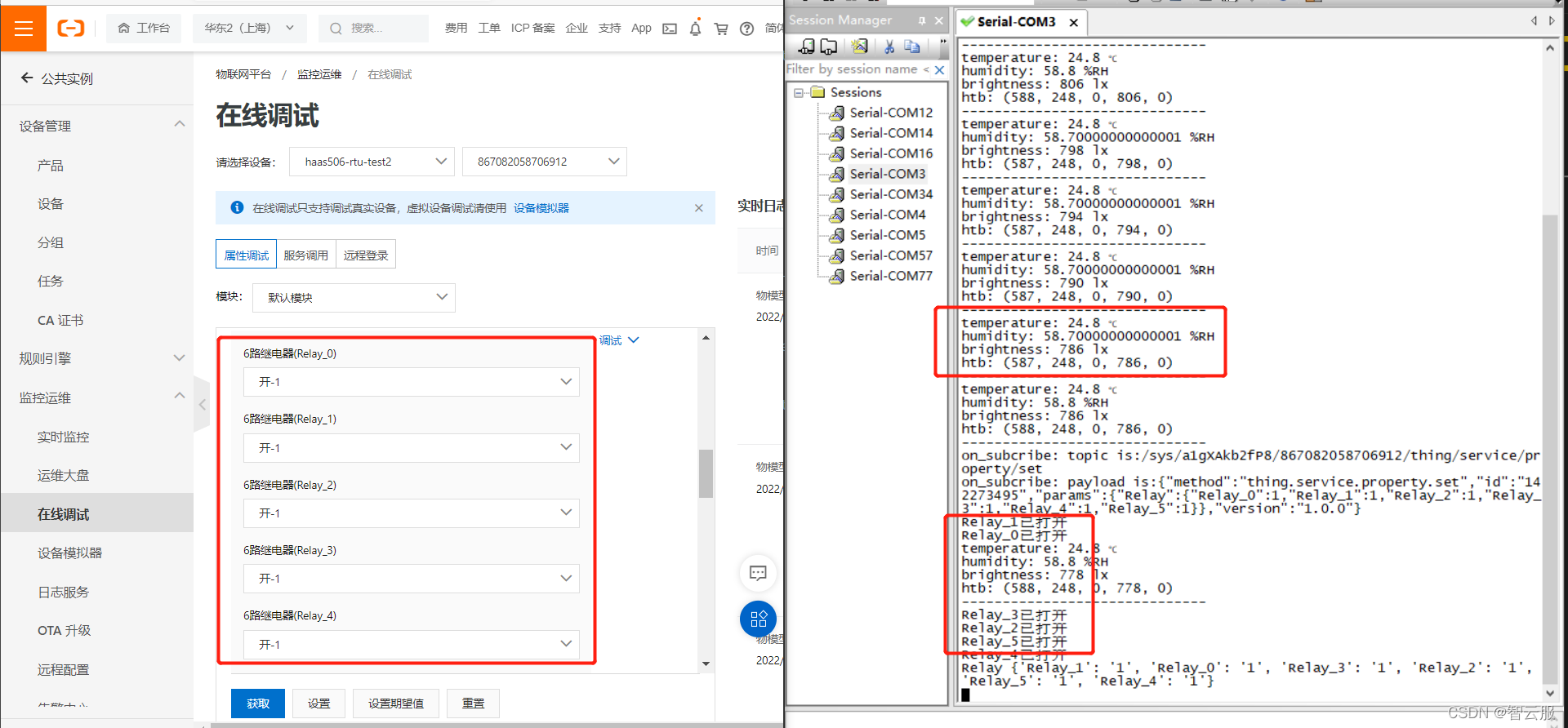This screenshot has width=1568, height=728.
Task: Open the Relay_0 value dropdown
Action: (x=412, y=382)
